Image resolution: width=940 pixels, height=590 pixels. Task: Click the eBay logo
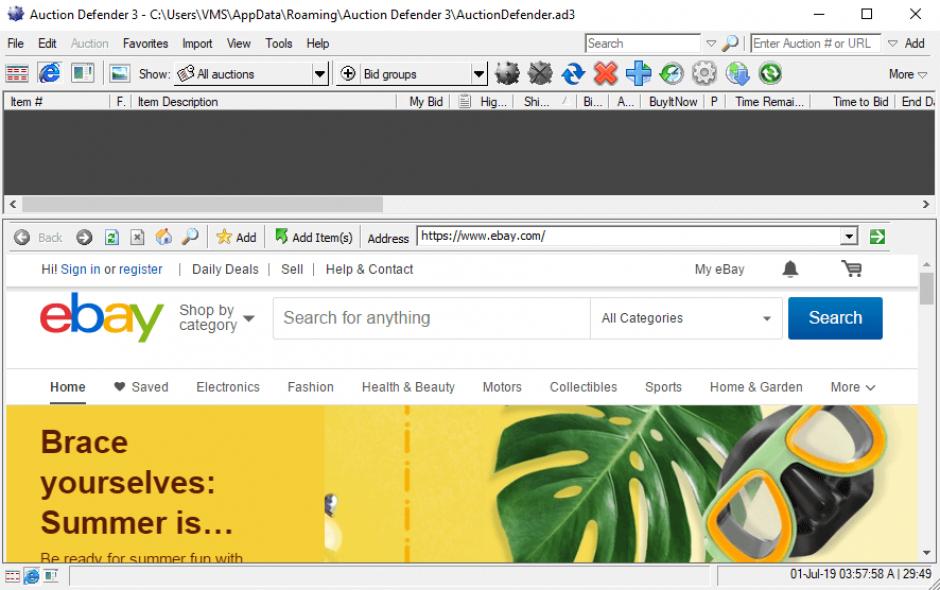click(101, 317)
